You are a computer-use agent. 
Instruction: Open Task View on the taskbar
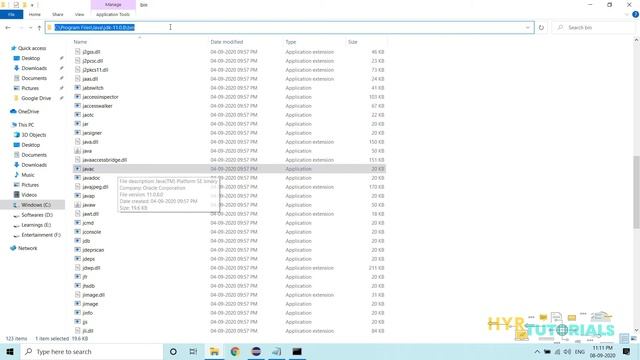coord(193,351)
